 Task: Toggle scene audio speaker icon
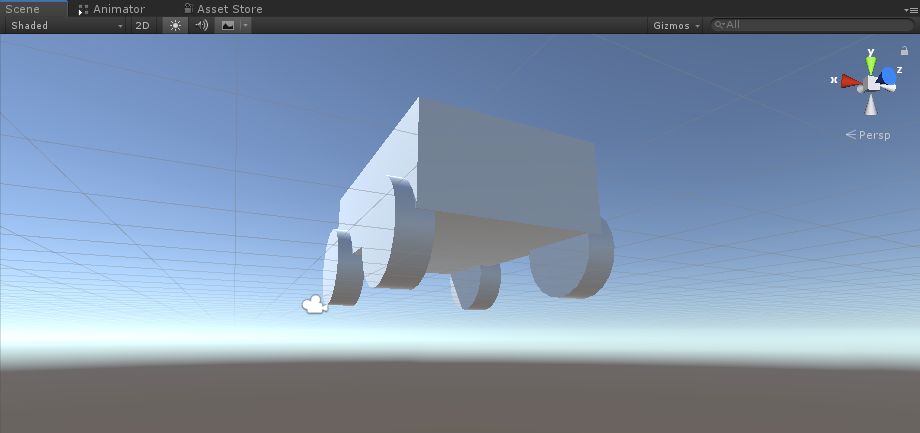coord(201,25)
